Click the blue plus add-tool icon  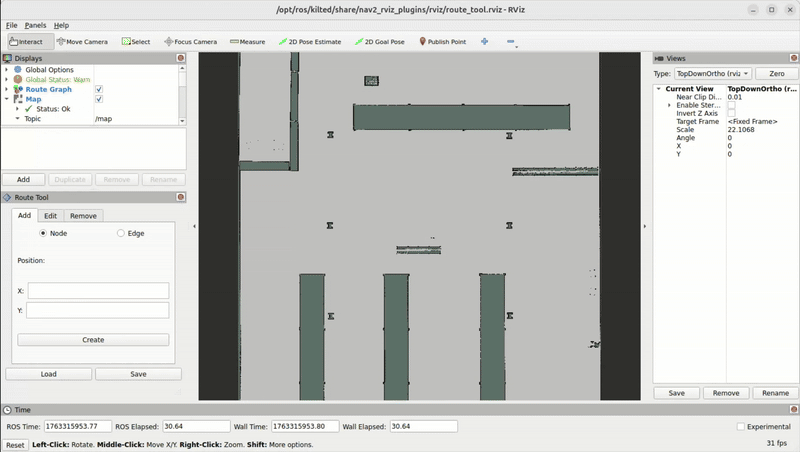point(484,42)
